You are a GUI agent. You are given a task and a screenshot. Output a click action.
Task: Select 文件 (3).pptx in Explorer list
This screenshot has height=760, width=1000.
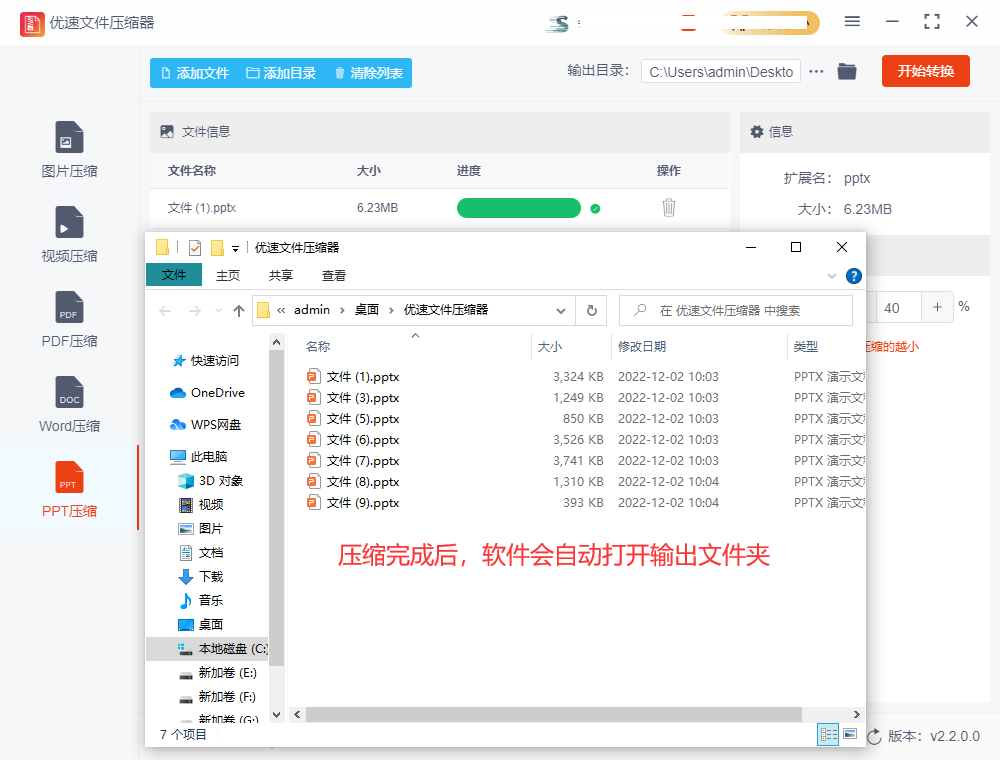point(362,398)
